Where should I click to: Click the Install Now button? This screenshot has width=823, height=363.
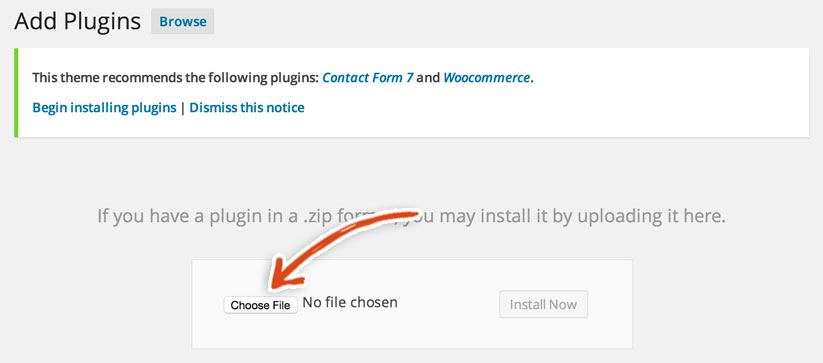click(x=543, y=304)
